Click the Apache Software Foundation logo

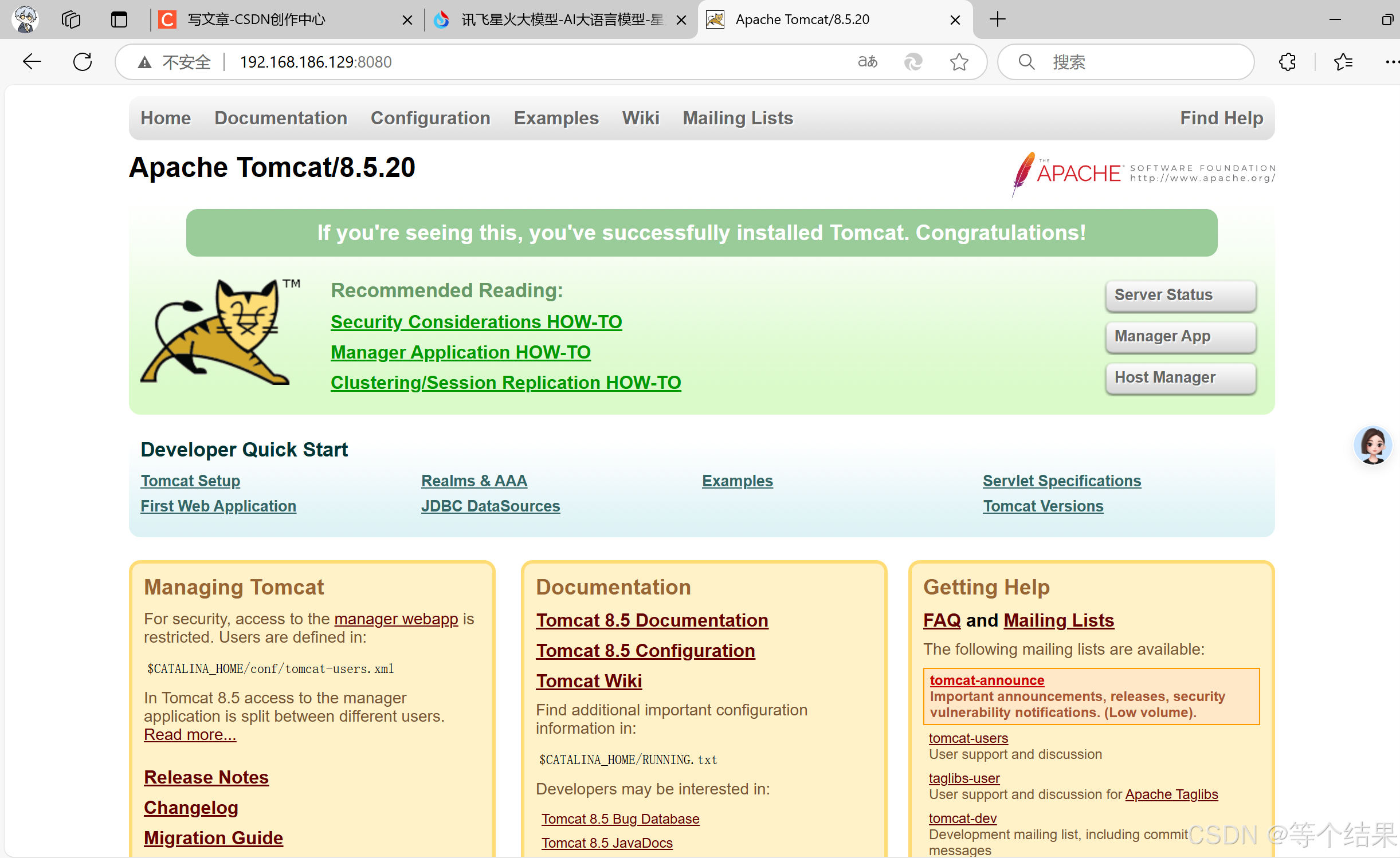coord(1143,174)
